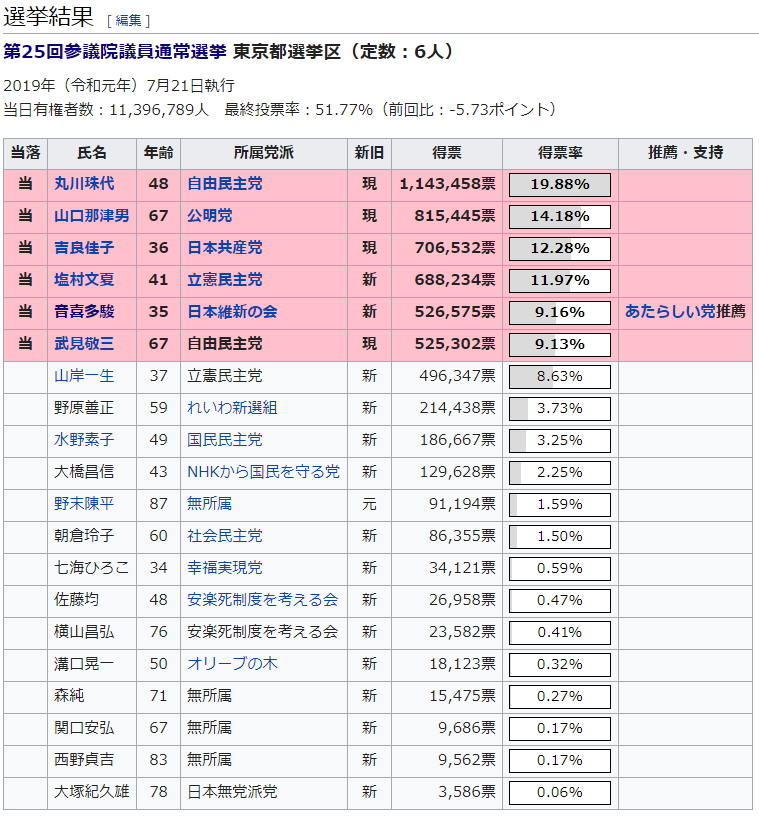Image resolution: width=759 pixels, height=816 pixels.
Task: Select the 佐藤均 name cell
Action: 92,600
